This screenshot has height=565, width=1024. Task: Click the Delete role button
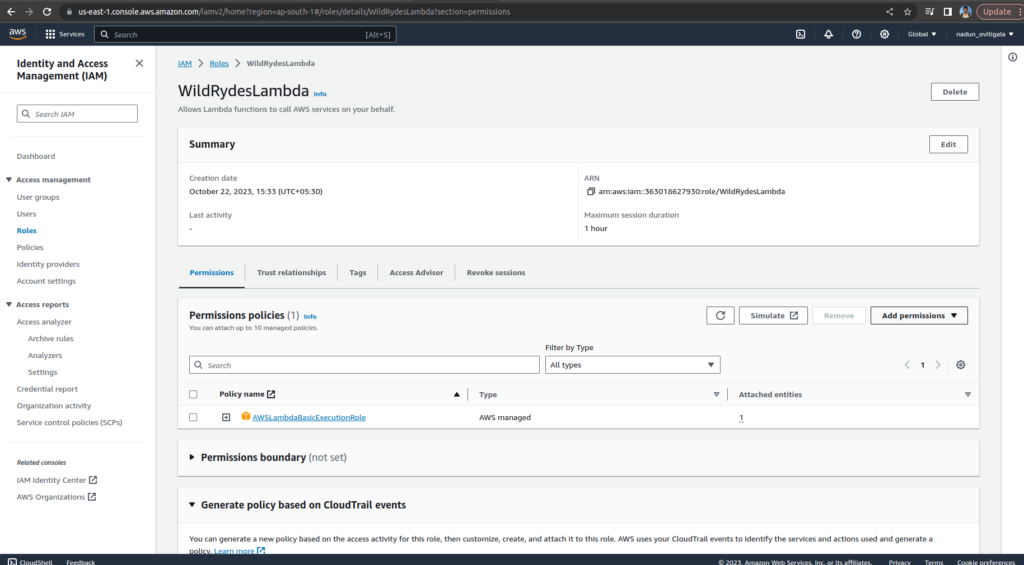click(955, 92)
